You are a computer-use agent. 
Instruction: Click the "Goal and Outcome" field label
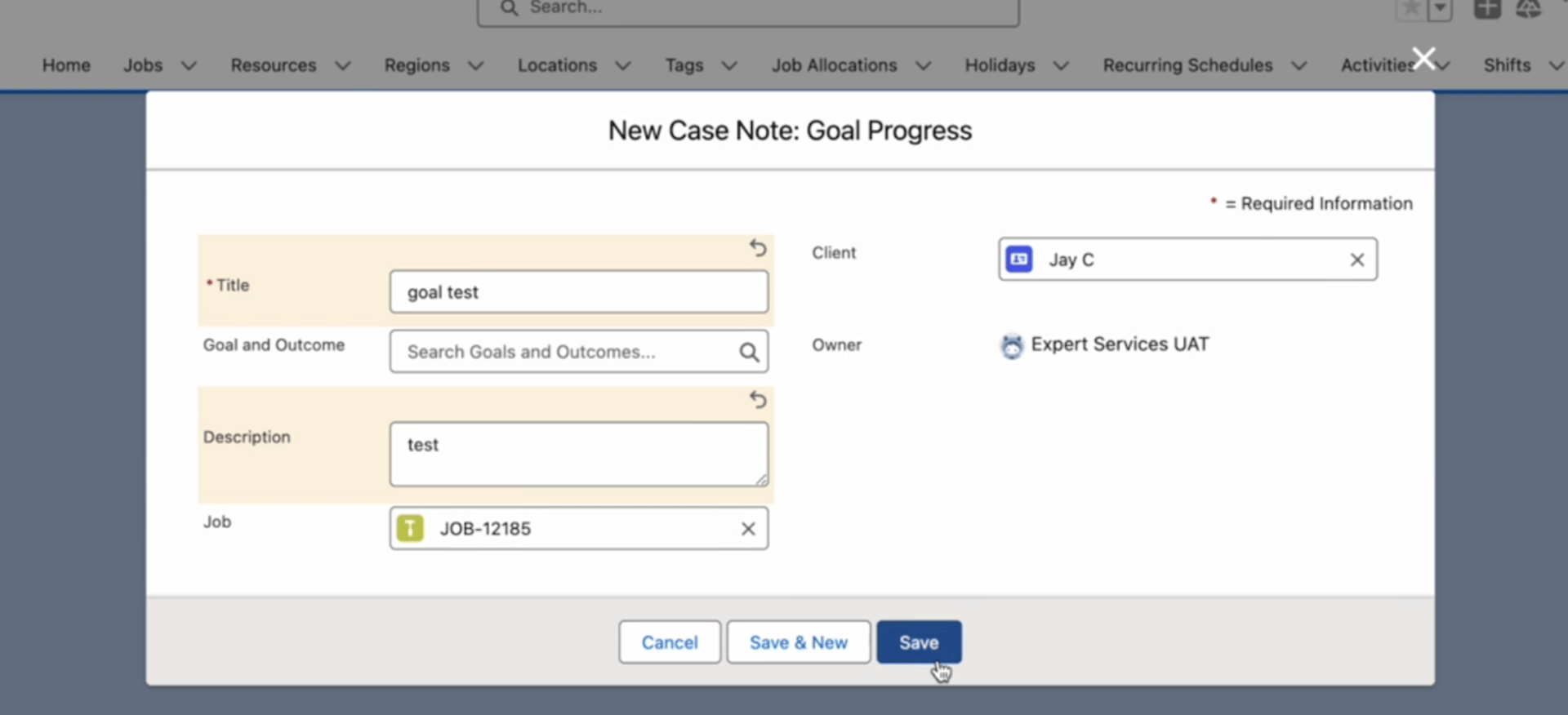[x=274, y=345]
